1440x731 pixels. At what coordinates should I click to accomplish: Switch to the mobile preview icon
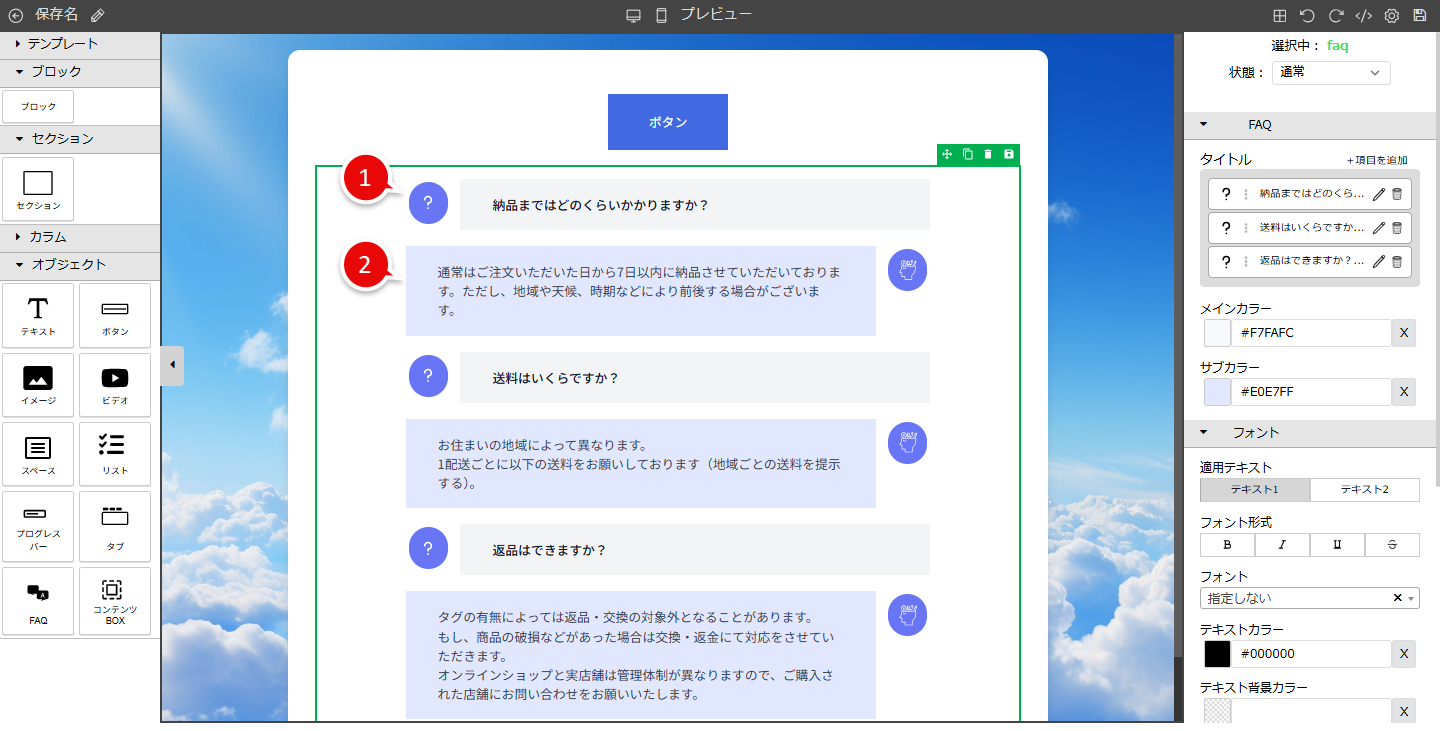point(661,16)
